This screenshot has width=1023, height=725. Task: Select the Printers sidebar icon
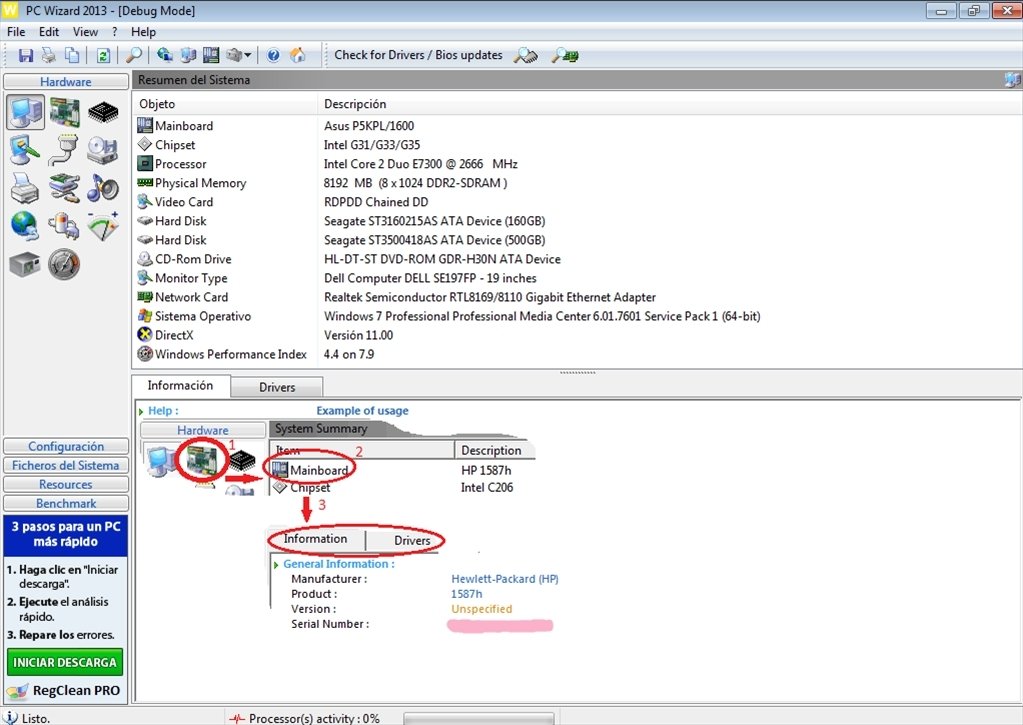click(x=25, y=189)
